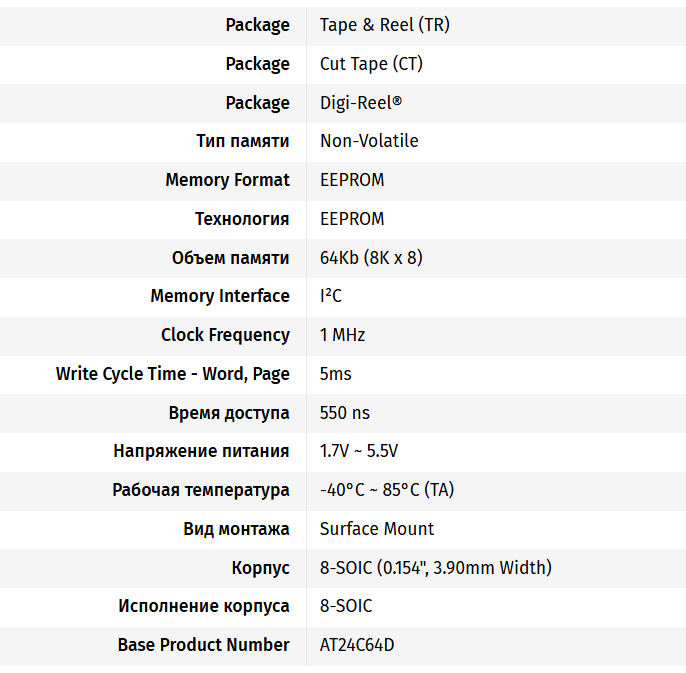Click the Tape & Reel (TR) value
The width and height of the screenshot is (686, 673).
coord(385,25)
